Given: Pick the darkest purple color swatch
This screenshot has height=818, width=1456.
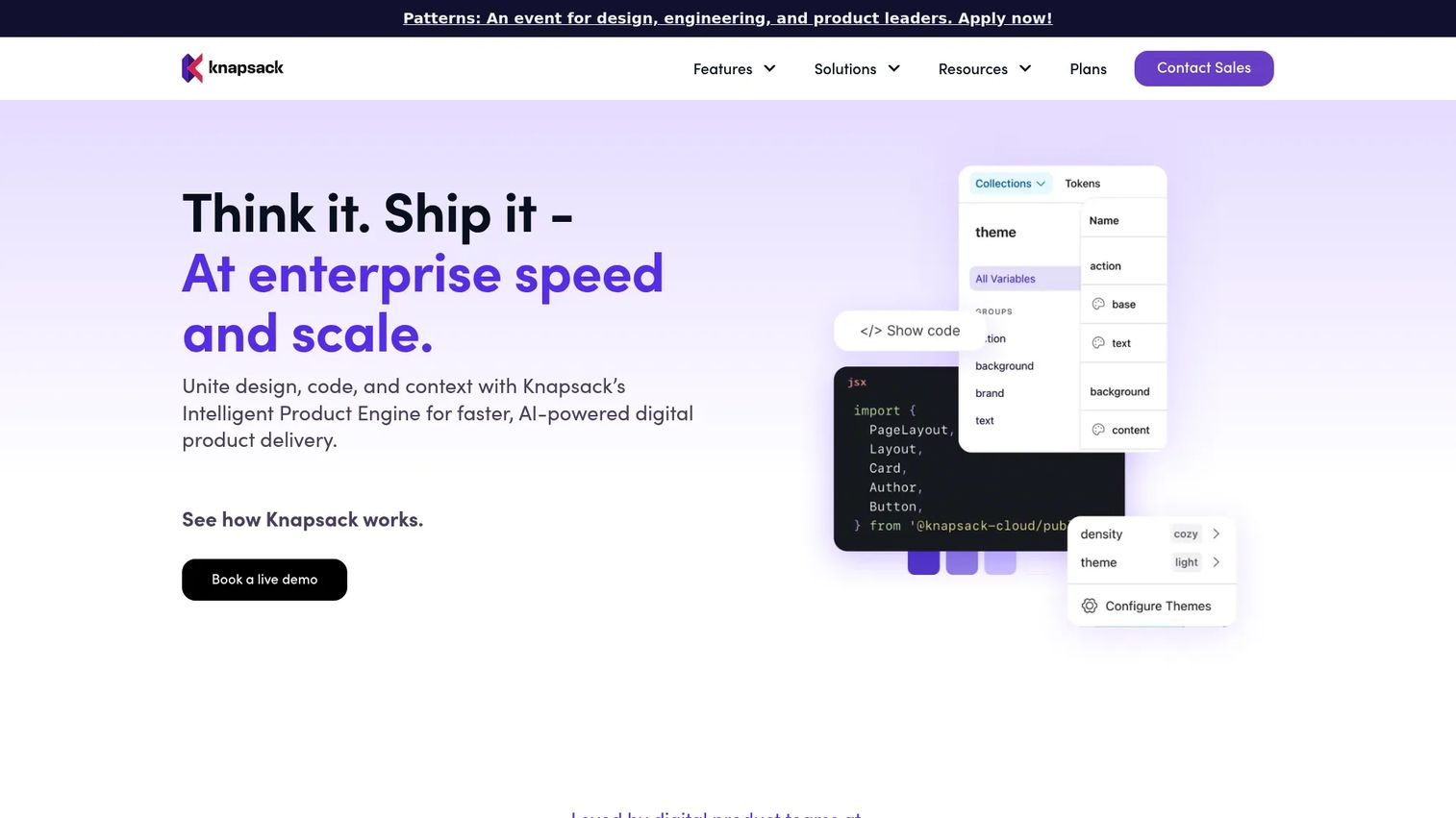Looking at the screenshot, I should (x=923, y=562).
